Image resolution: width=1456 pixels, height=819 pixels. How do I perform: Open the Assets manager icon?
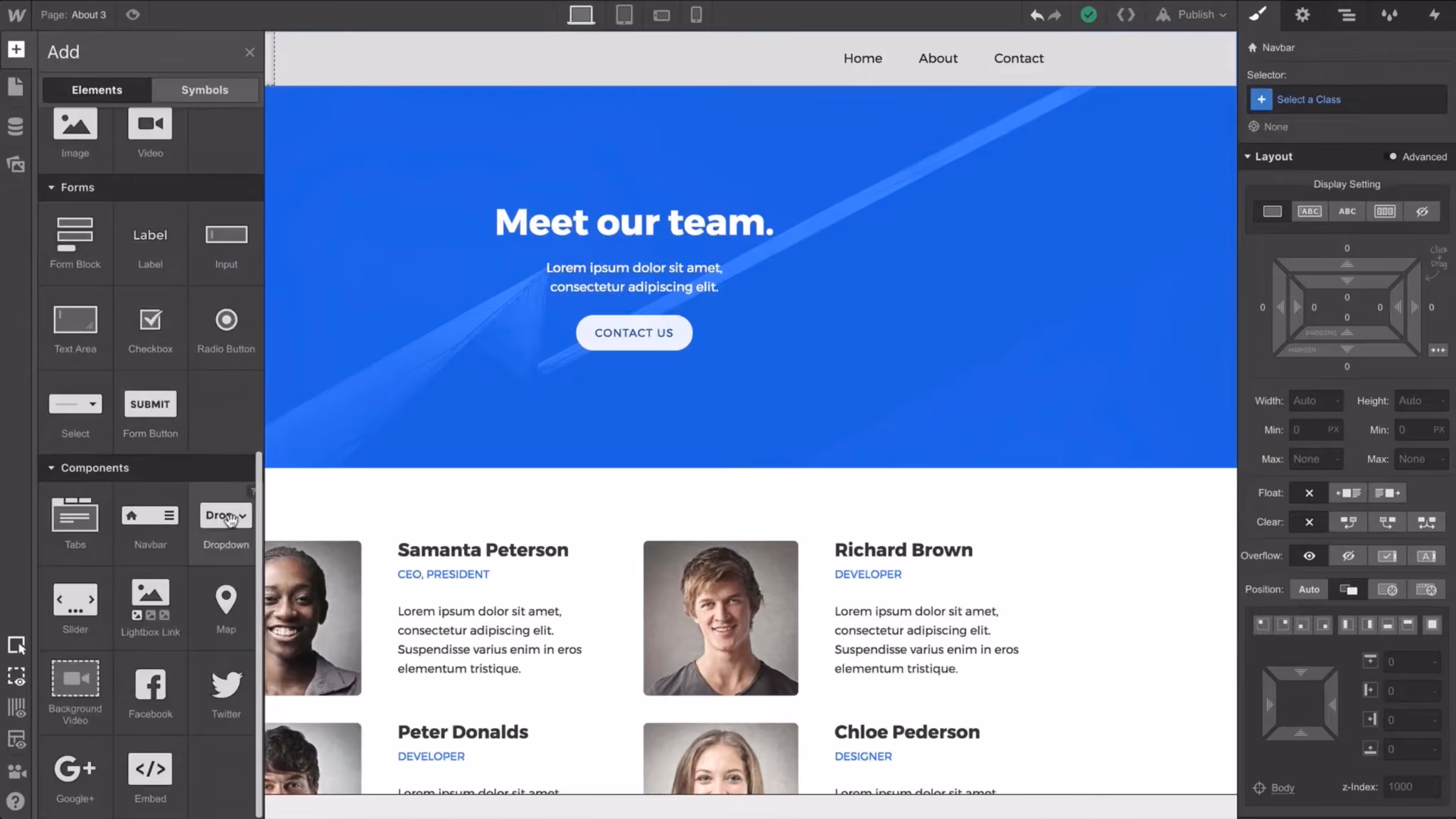16,164
